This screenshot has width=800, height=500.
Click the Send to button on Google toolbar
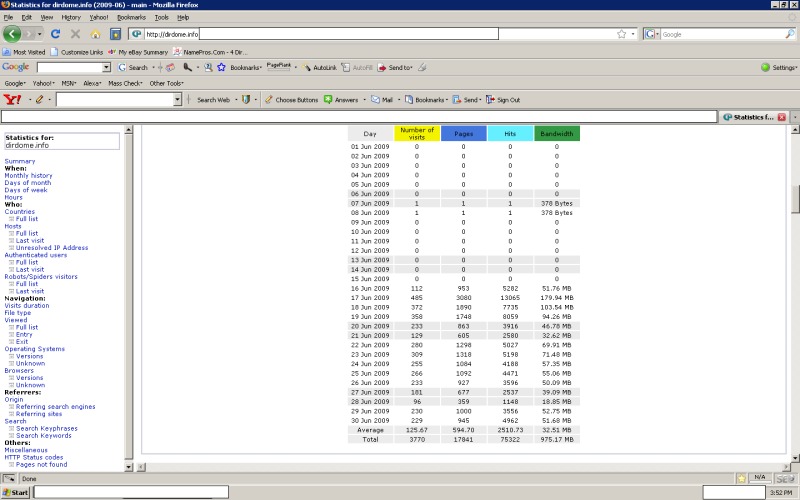pos(395,67)
